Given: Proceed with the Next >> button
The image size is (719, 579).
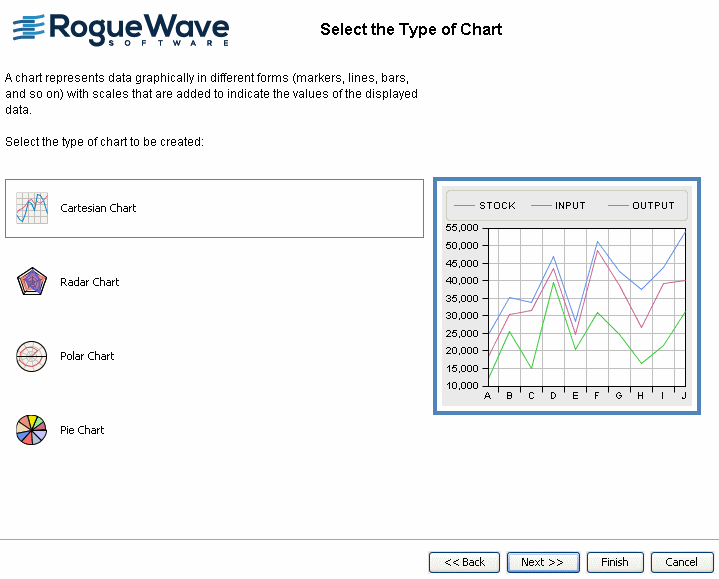Looking at the screenshot, I should pyautogui.click(x=543, y=562).
